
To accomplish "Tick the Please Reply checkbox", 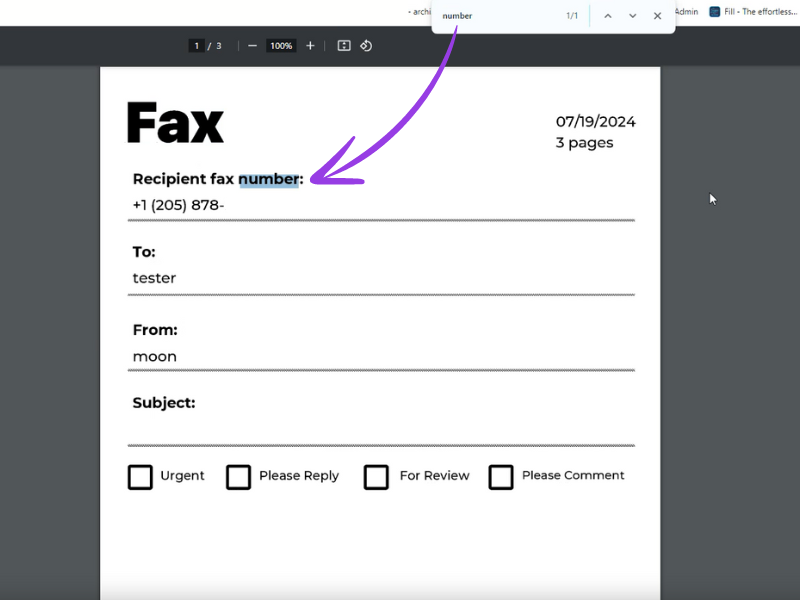I will (238, 477).
